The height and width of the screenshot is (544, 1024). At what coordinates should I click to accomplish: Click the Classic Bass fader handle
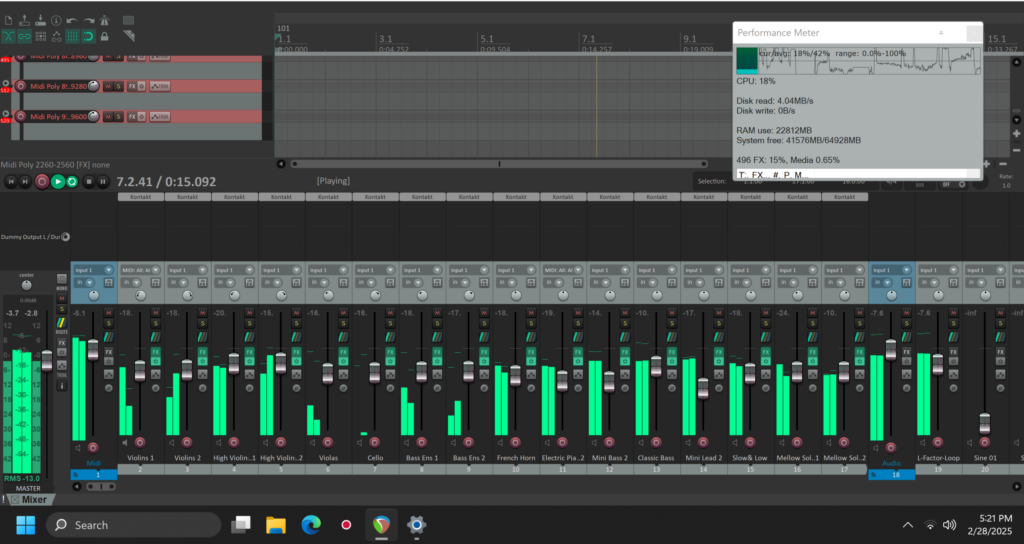[656, 366]
